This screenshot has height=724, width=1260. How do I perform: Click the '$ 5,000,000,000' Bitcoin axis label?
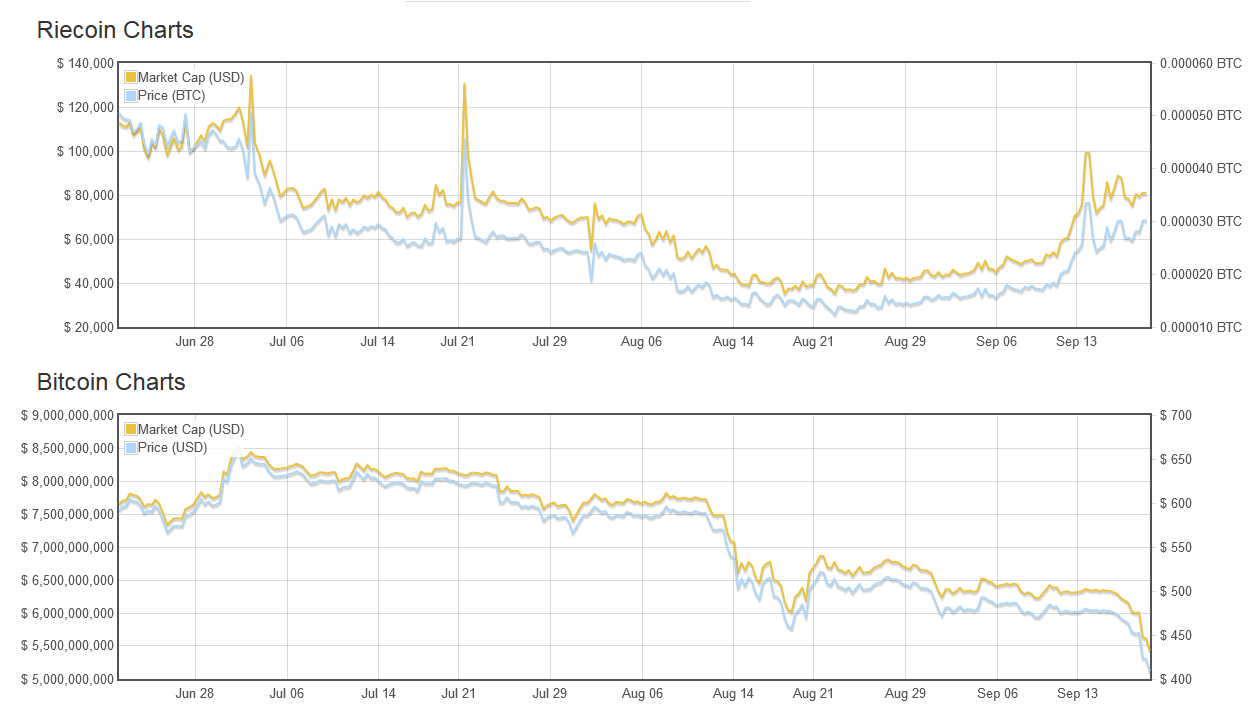coord(67,680)
